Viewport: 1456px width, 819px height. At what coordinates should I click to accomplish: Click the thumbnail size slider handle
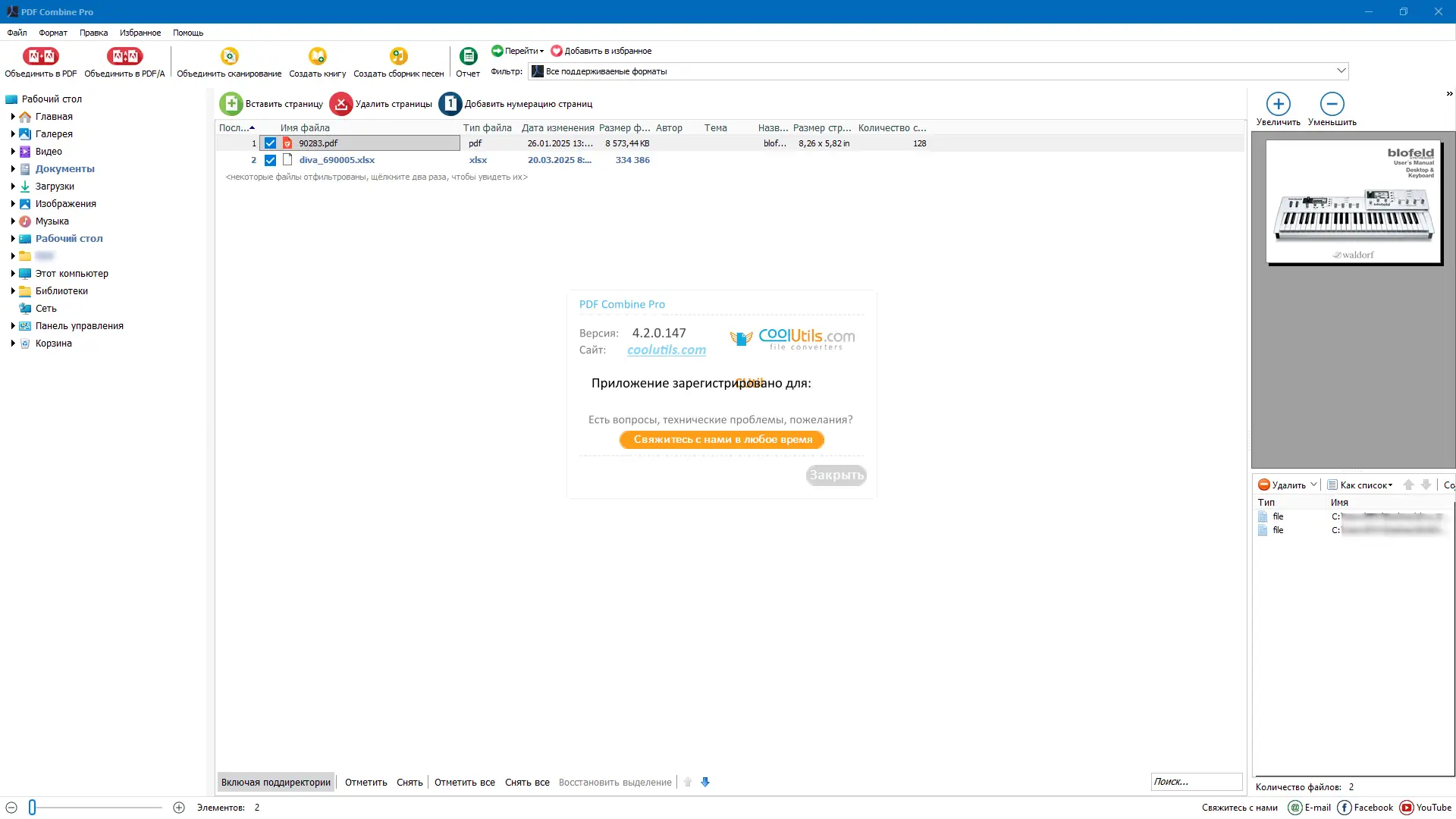32,808
